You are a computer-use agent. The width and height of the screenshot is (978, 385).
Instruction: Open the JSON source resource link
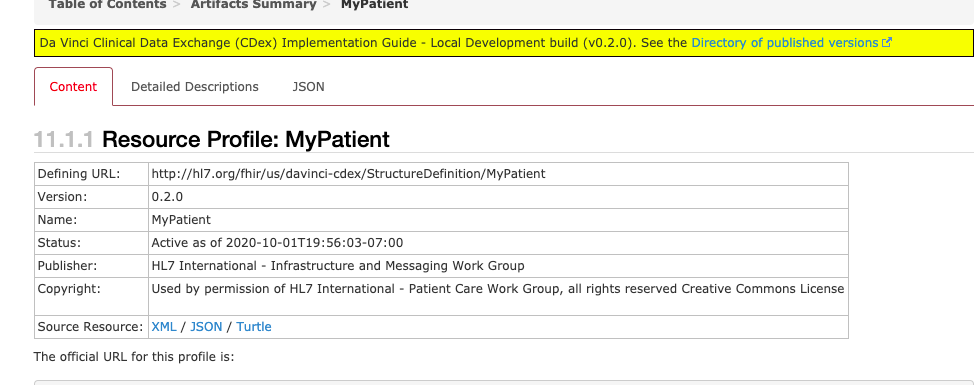pyautogui.click(x=206, y=327)
